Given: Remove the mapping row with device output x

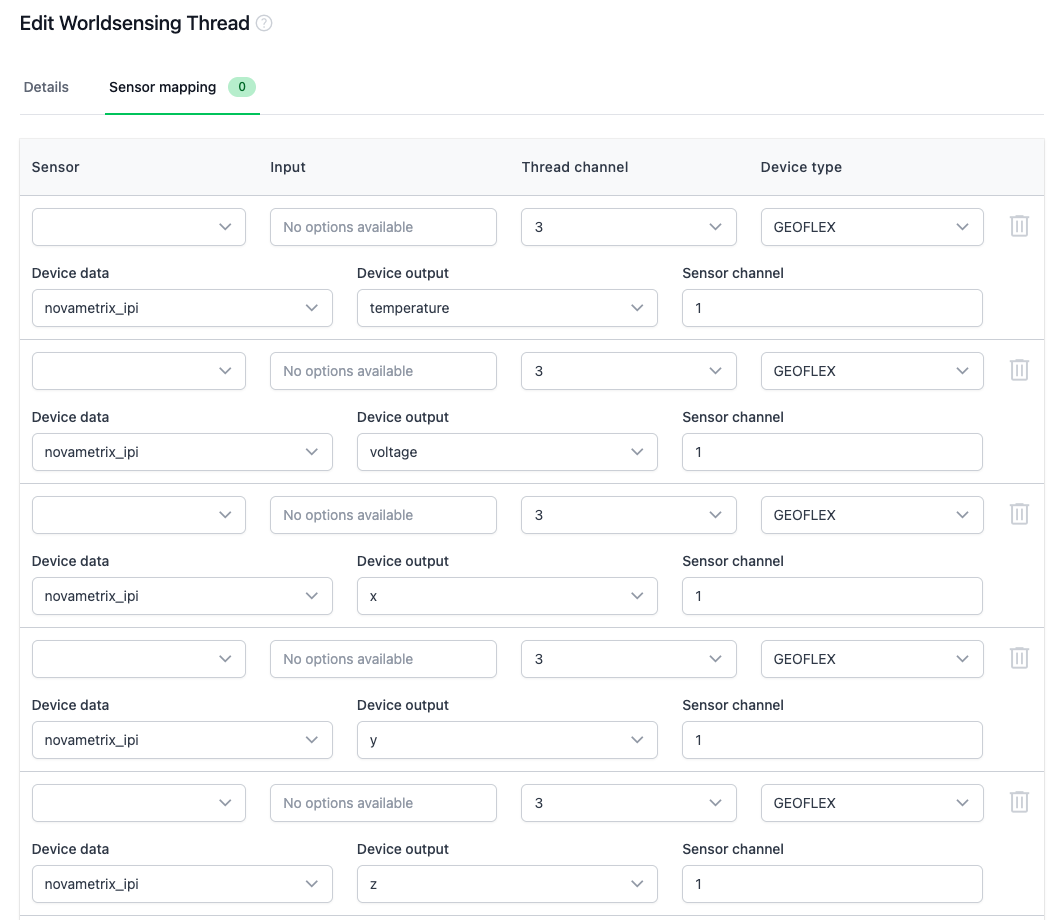Looking at the screenshot, I should tap(1019, 514).
